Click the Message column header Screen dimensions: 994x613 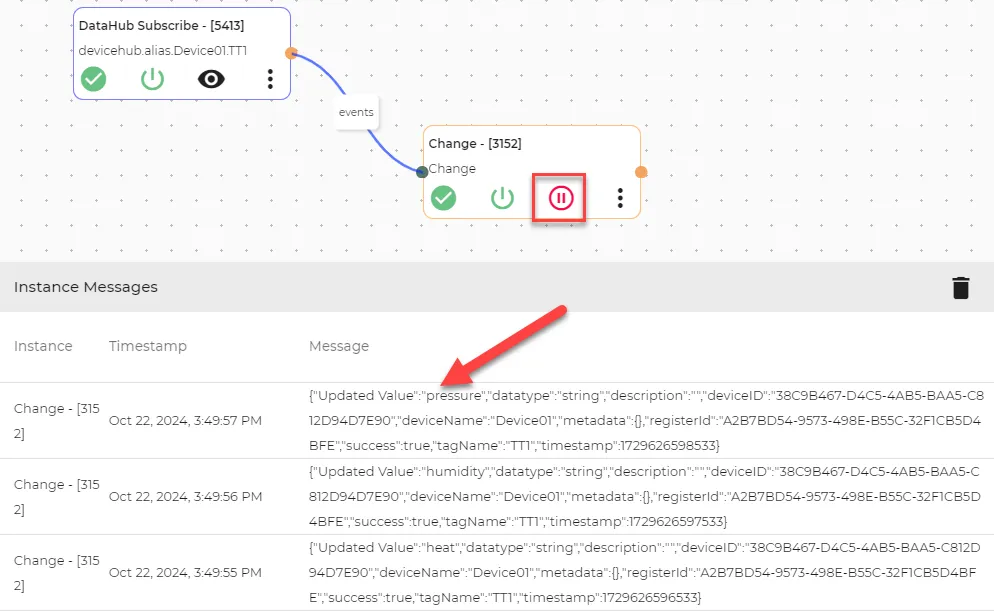[x=339, y=346]
